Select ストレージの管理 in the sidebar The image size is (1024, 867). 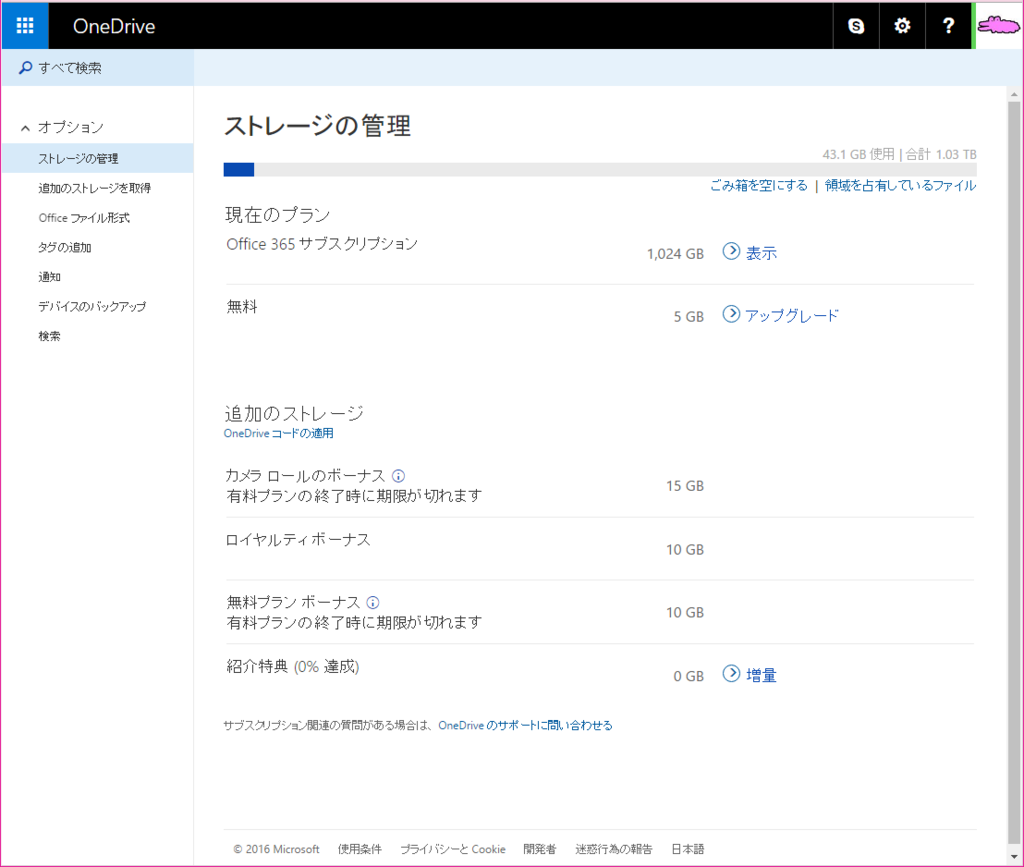coord(97,158)
